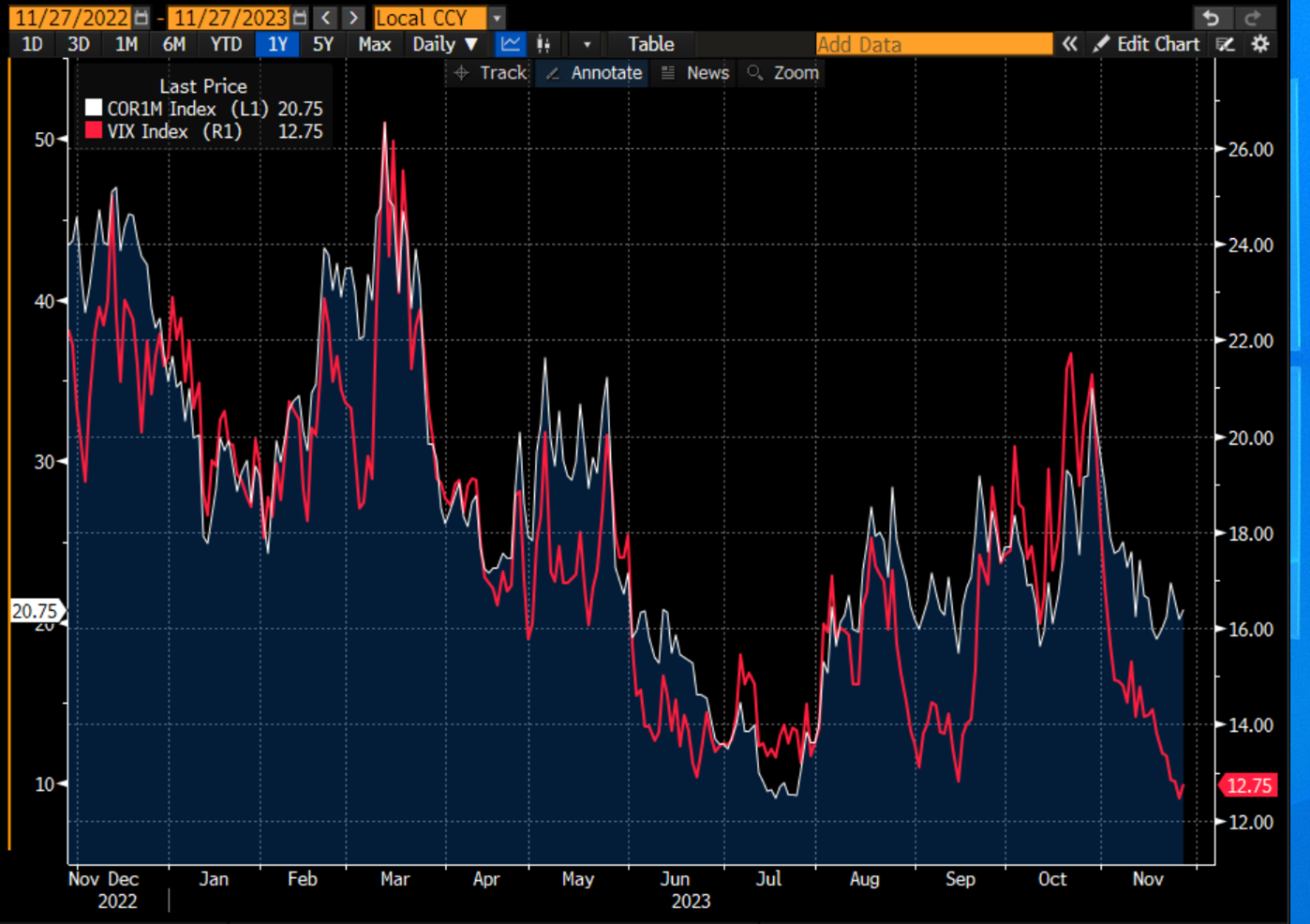Click the red 12.75 right axis price tag
Viewport: 1310px width, 924px height.
pos(1248,785)
